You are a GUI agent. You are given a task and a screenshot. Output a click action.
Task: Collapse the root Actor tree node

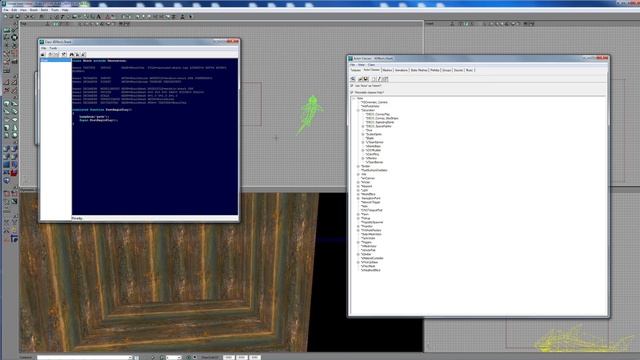[x=354, y=98]
